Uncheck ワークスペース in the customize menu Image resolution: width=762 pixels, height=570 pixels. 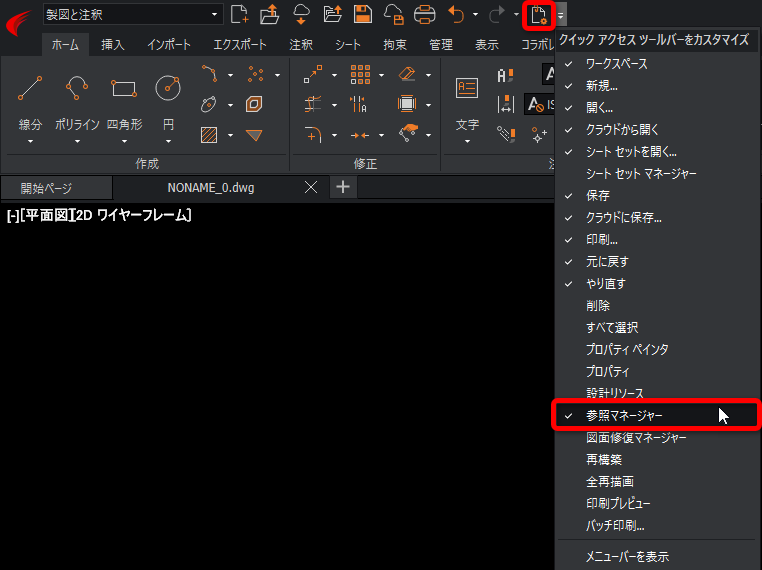click(x=616, y=64)
